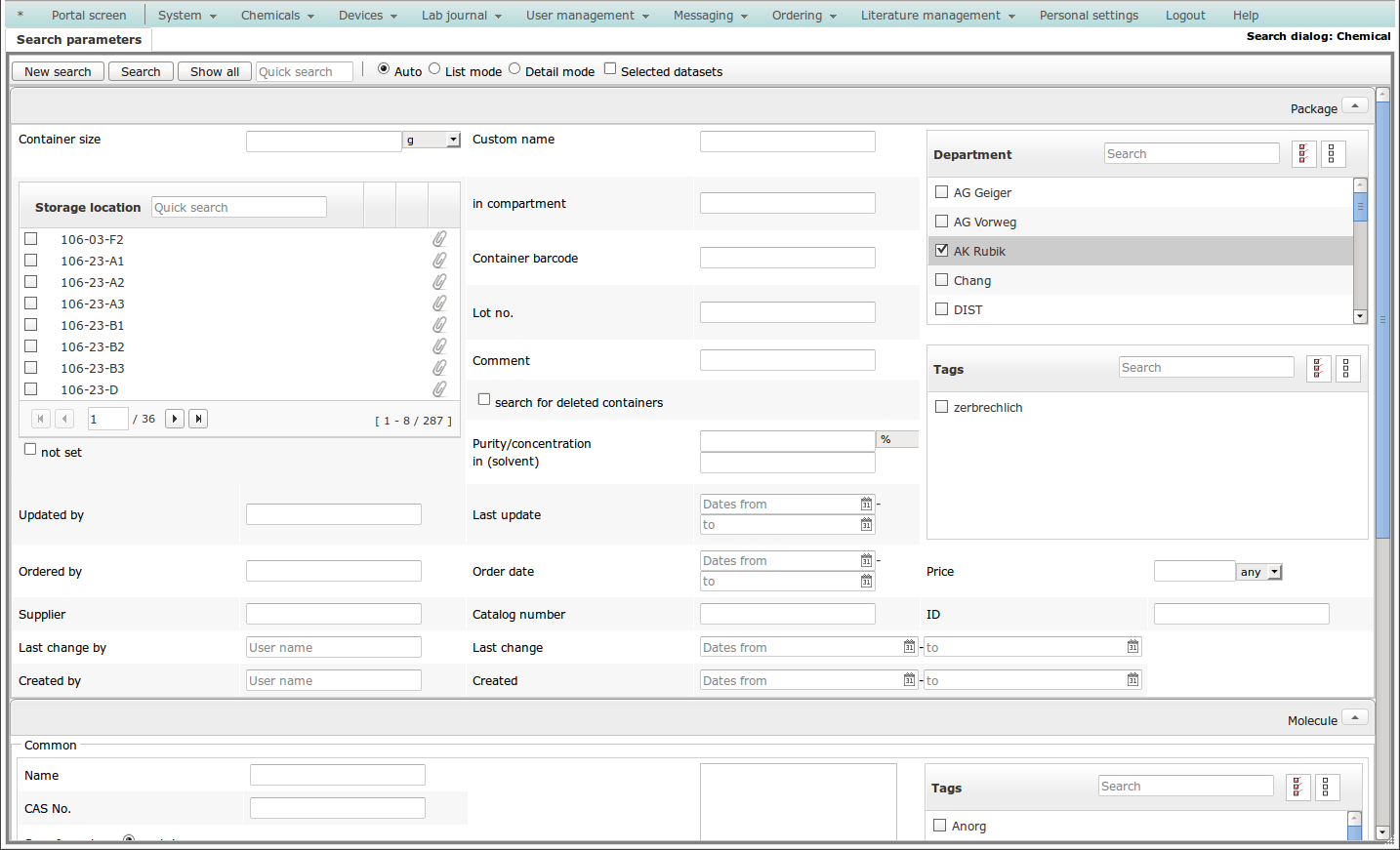
Task: Open the Lab journal menu
Action: [x=461, y=16]
